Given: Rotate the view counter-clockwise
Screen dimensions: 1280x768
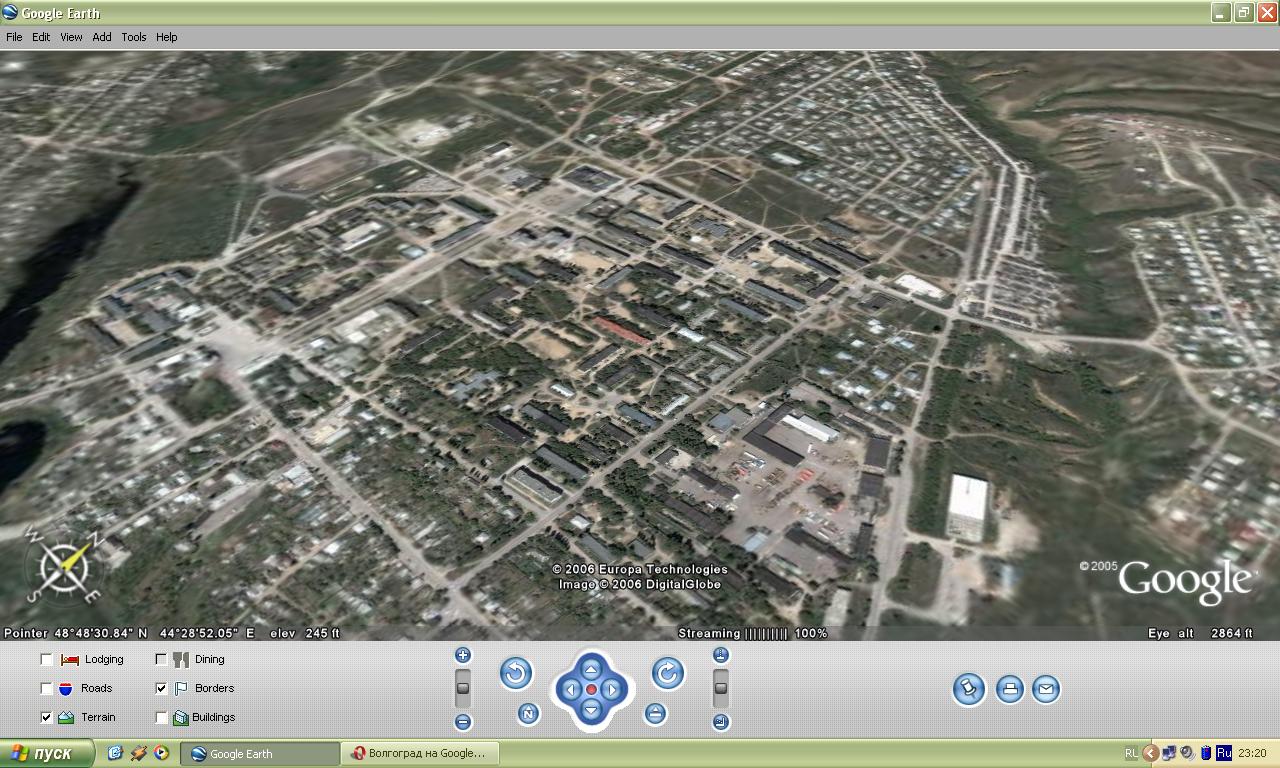Looking at the screenshot, I should point(516,673).
